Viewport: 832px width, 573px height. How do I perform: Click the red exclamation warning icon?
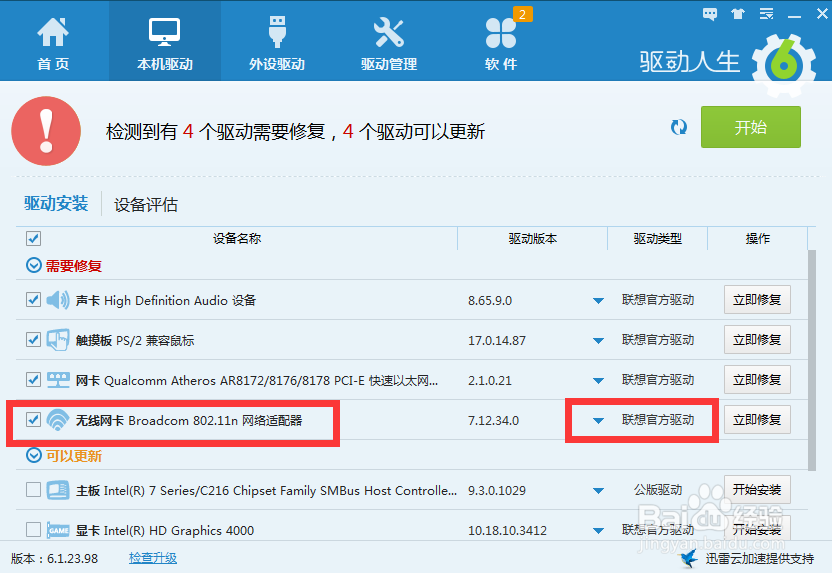point(46,131)
